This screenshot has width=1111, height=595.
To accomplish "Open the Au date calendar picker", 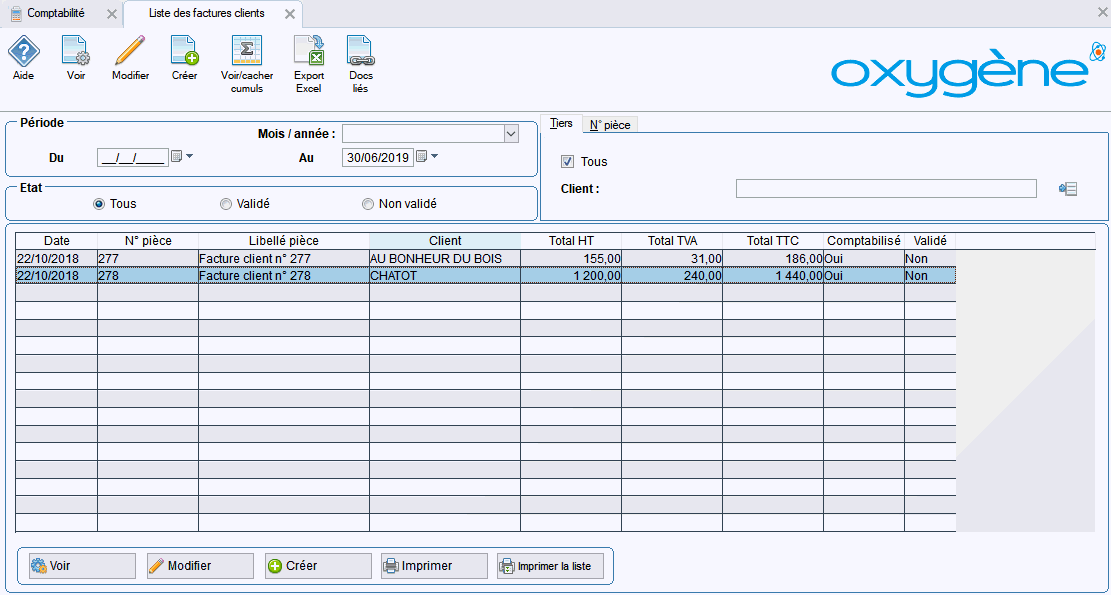I will point(422,157).
